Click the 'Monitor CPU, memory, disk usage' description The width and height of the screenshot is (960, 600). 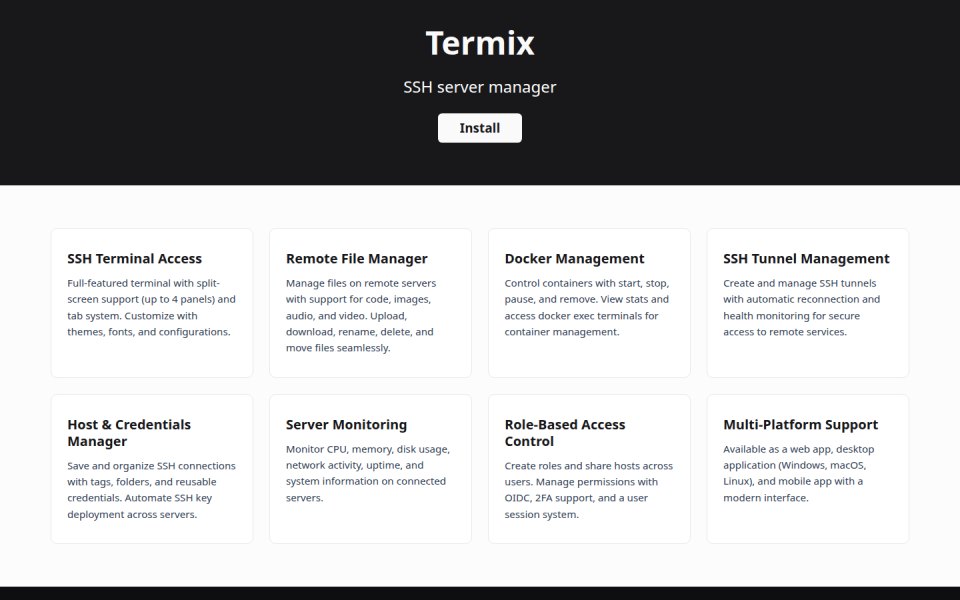click(368, 473)
